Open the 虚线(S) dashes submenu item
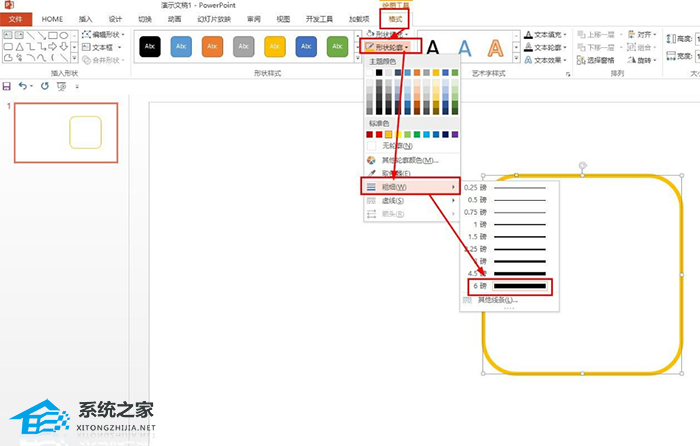 (410, 201)
